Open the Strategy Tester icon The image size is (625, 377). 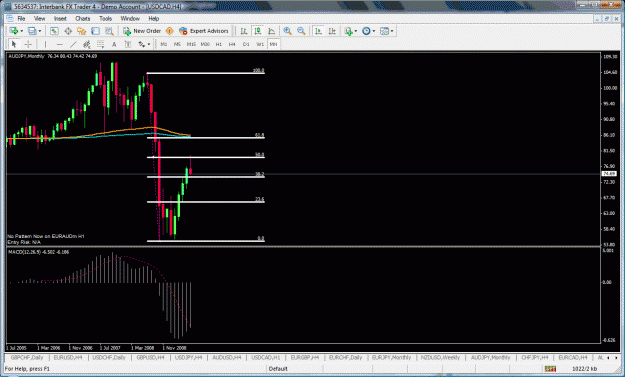point(109,31)
